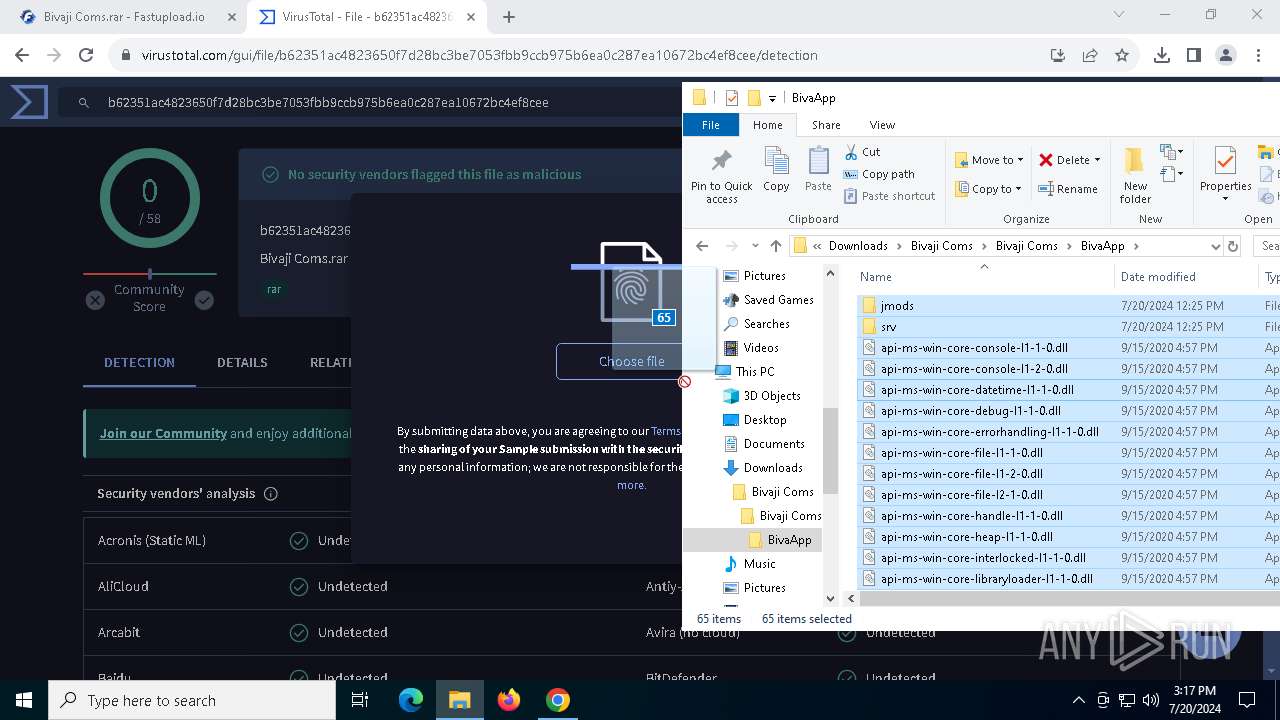The width and height of the screenshot is (1280, 720).
Task: Click Pin to Quick access
Action: click(x=721, y=176)
